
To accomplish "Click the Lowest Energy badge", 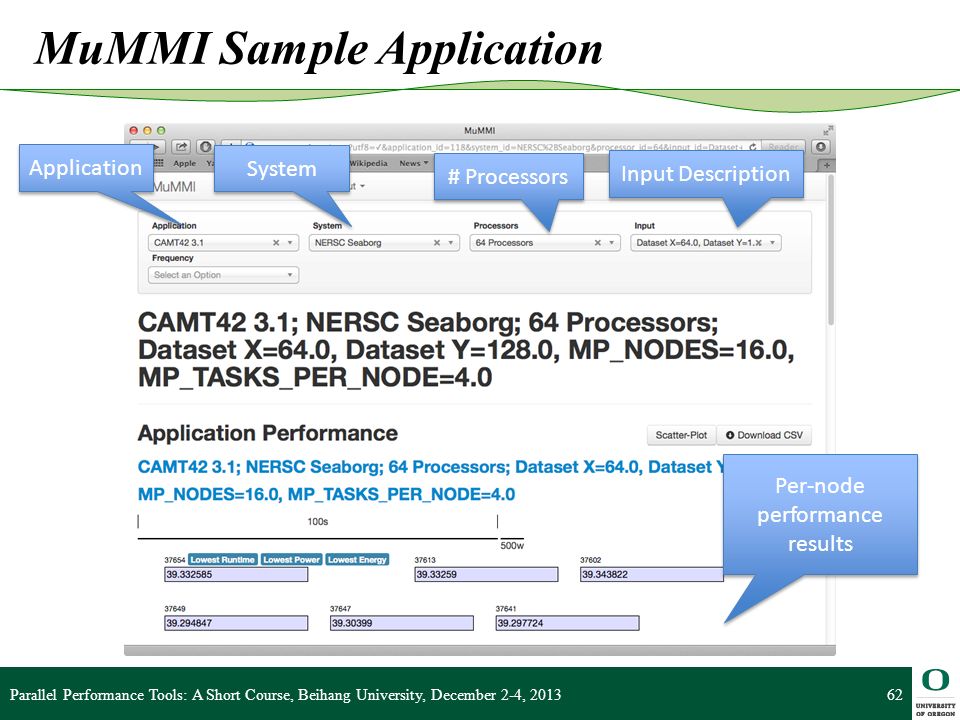I will coord(357,560).
